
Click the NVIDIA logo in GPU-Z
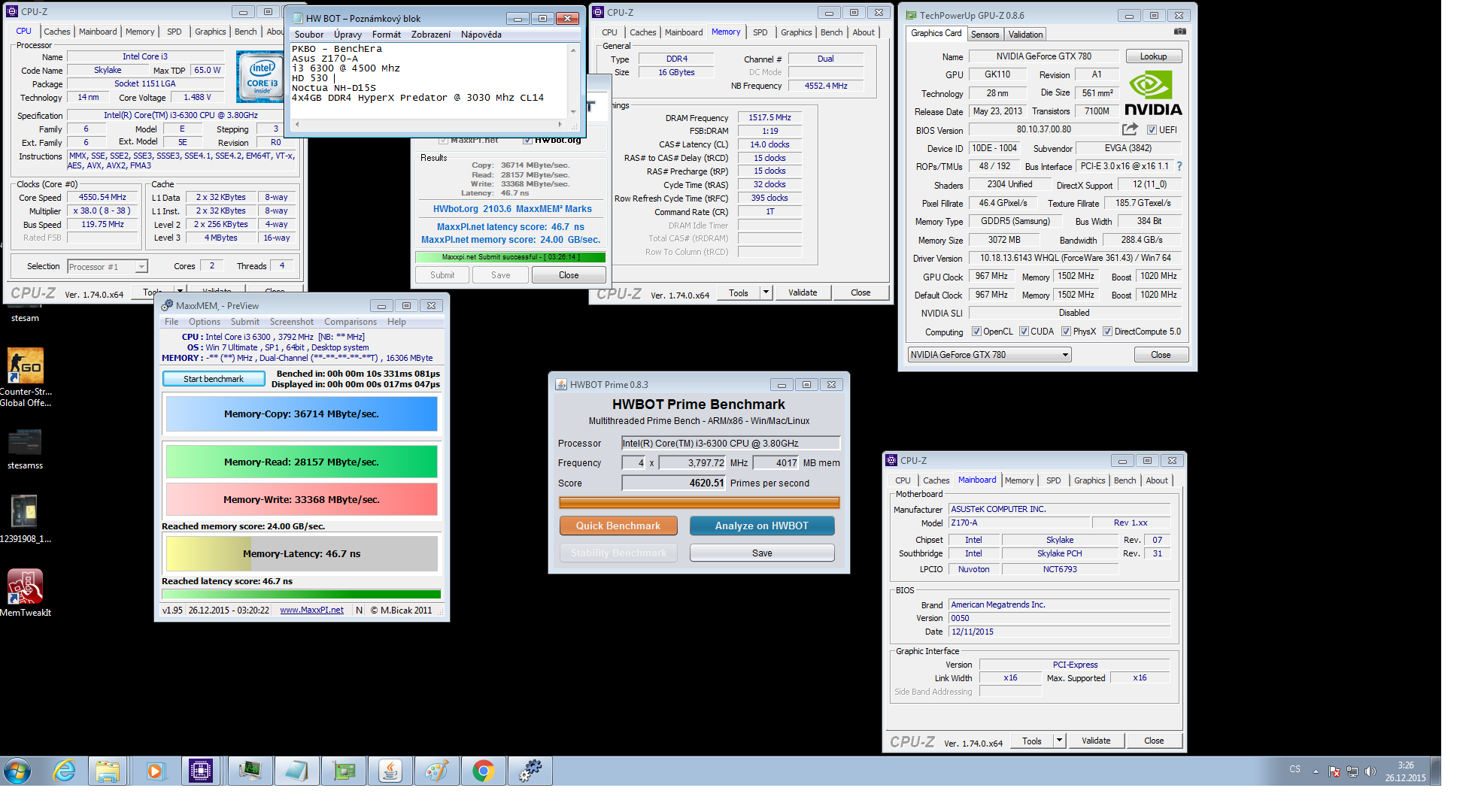[1152, 92]
